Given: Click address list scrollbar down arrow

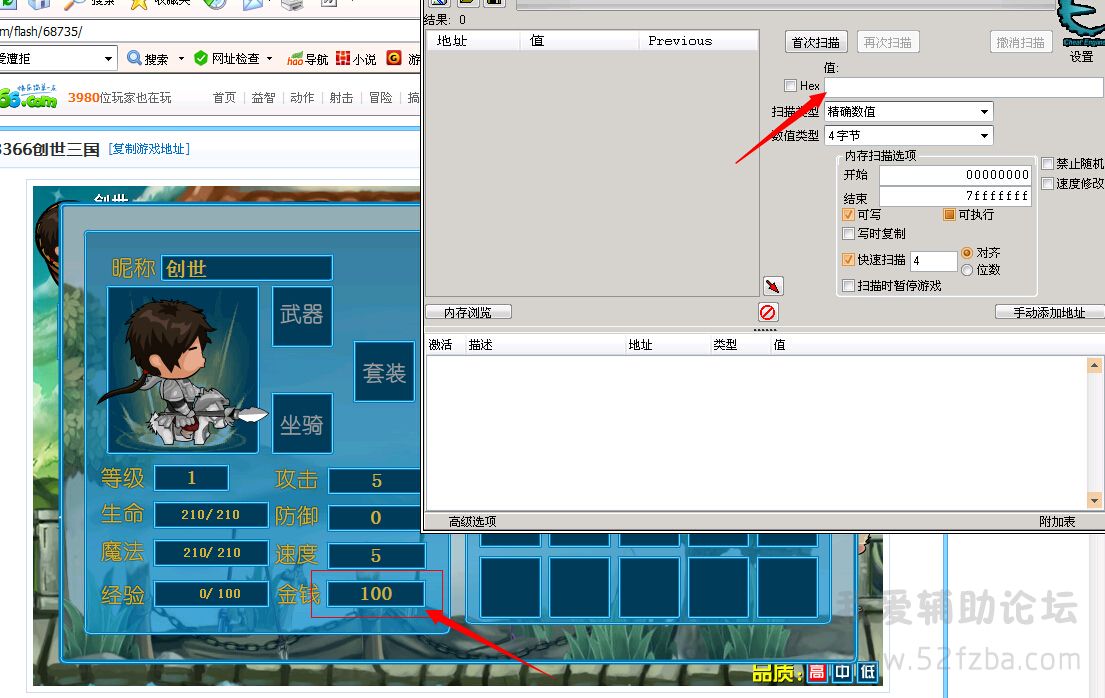Looking at the screenshot, I should (x=1094, y=501).
